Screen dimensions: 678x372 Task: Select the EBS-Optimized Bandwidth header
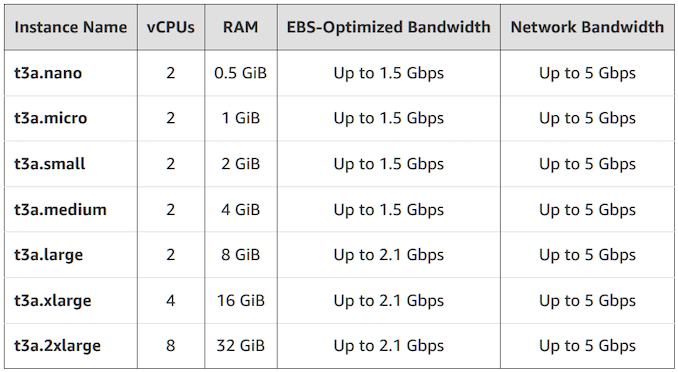click(389, 27)
